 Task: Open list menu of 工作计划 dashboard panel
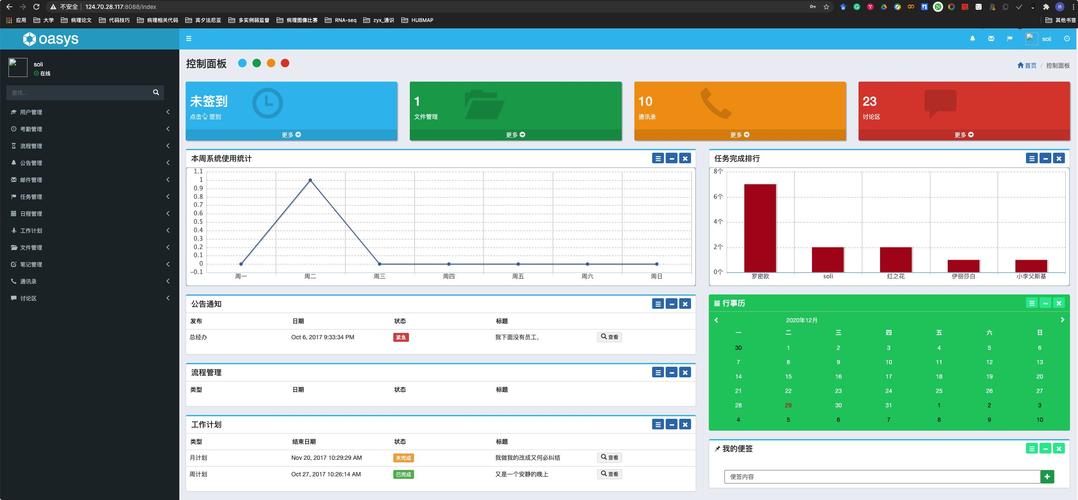coord(658,424)
